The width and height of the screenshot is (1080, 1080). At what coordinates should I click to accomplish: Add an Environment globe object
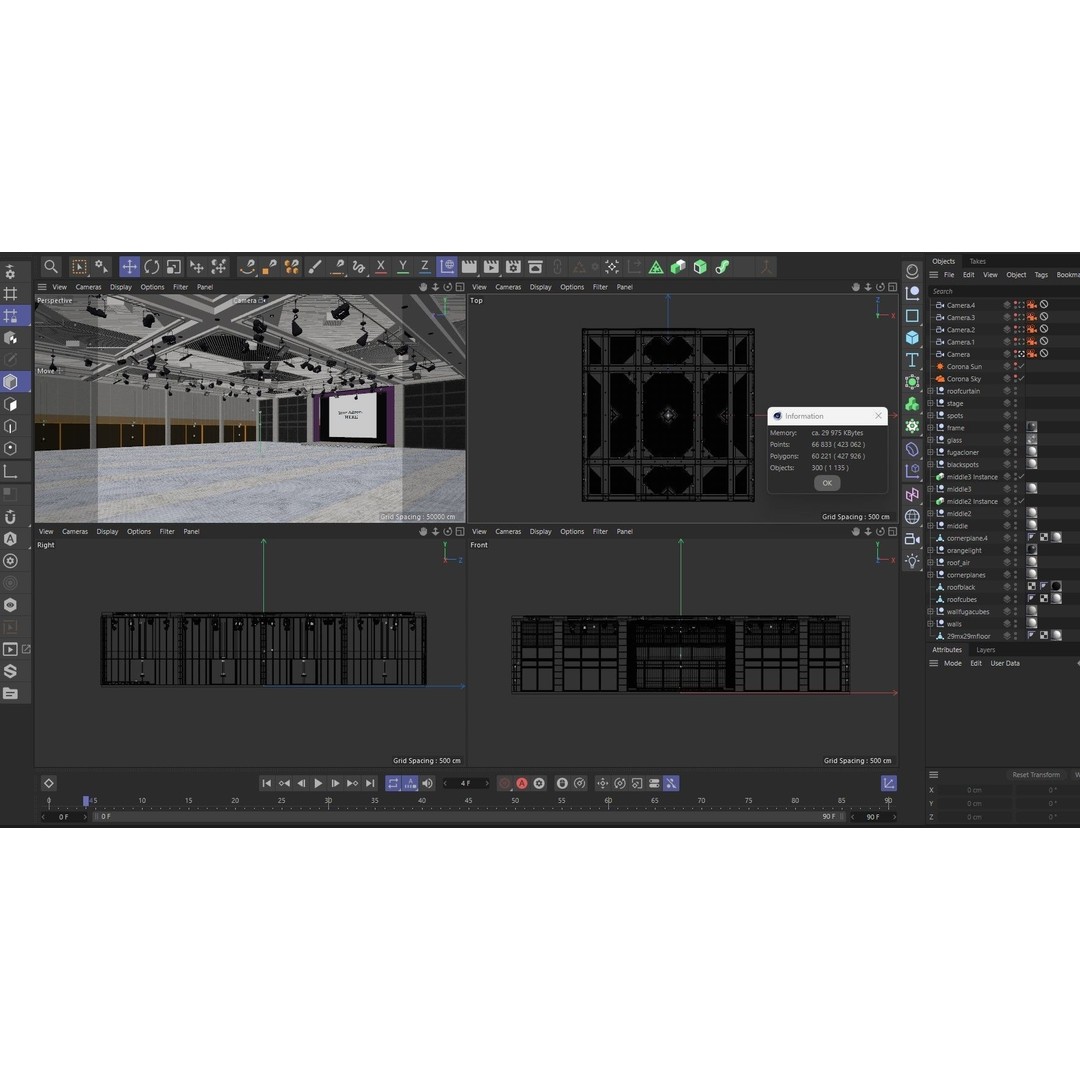pos(912,517)
